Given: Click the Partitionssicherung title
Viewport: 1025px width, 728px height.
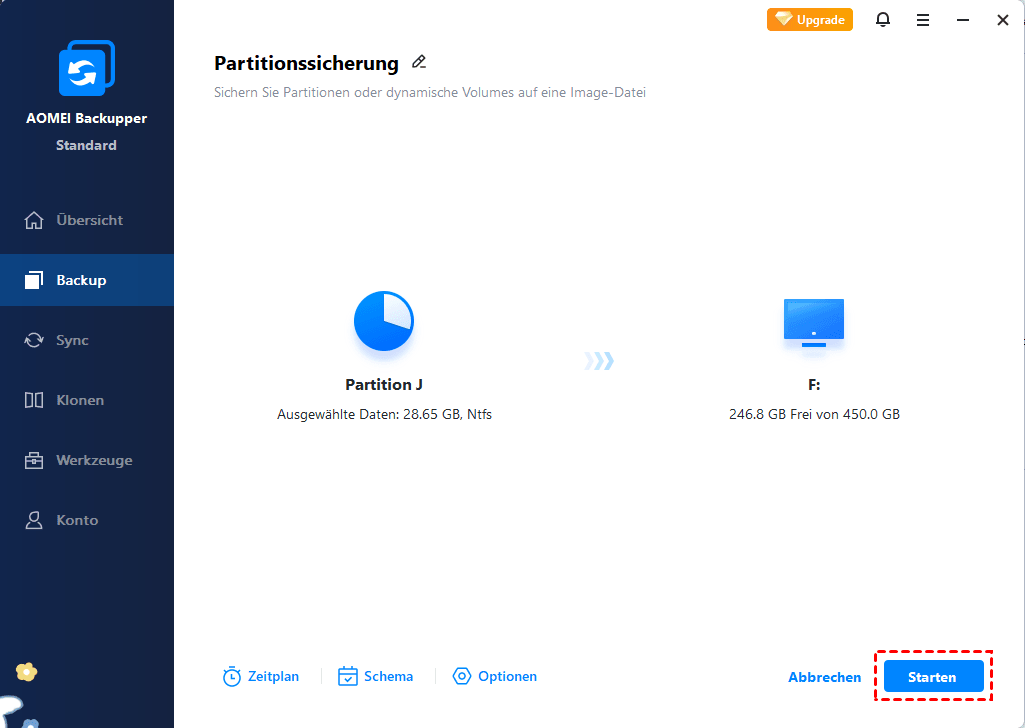Looking at the screenshot, I should click(x=307, y=63).
